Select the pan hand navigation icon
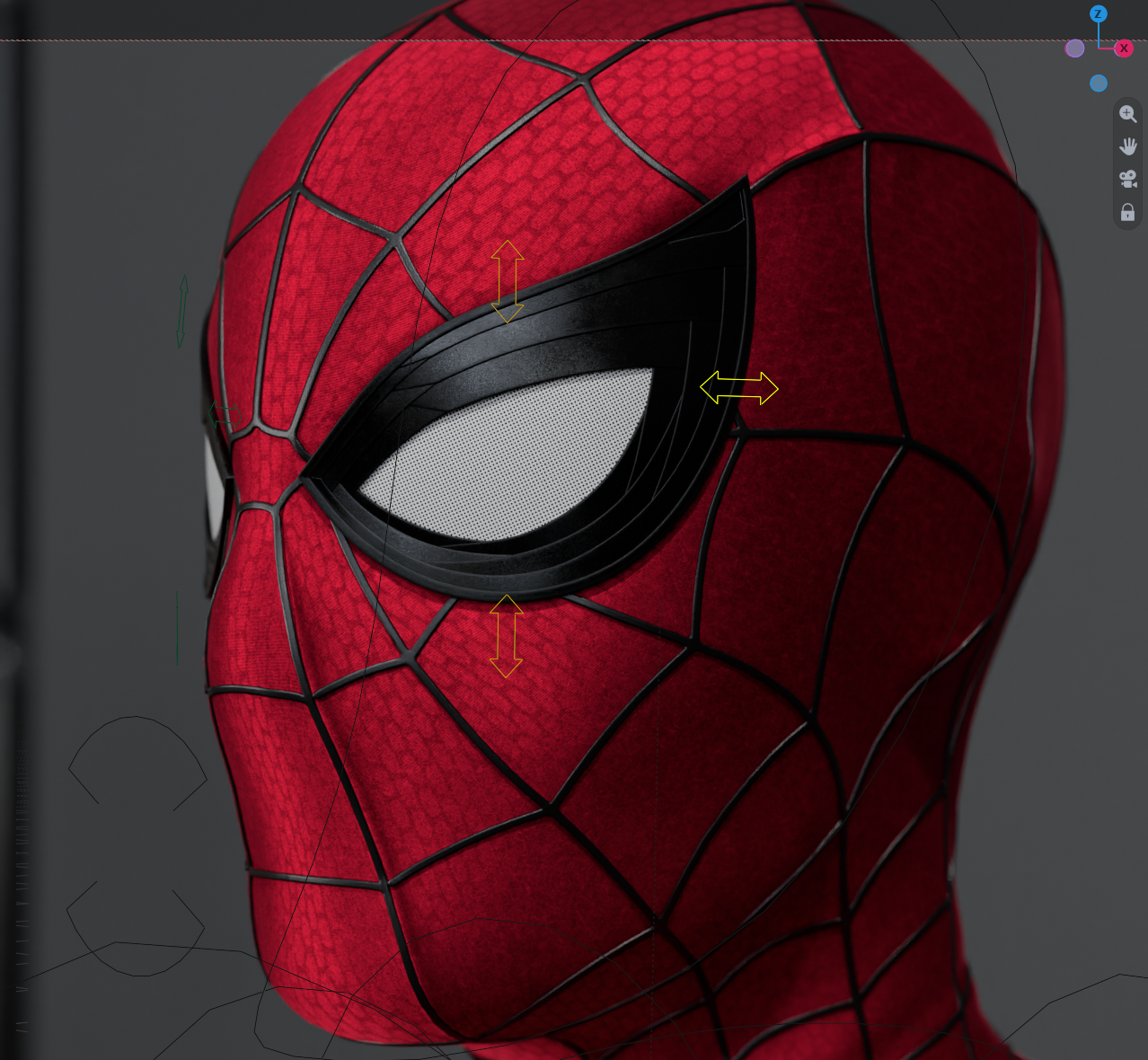The image size is (1148, 1060). coord(1128,146)
